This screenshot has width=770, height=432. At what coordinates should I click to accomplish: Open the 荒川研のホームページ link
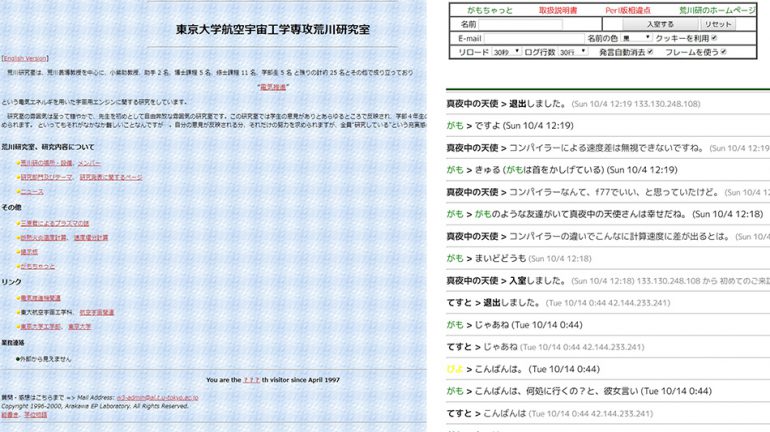click(x=717, y=10)
